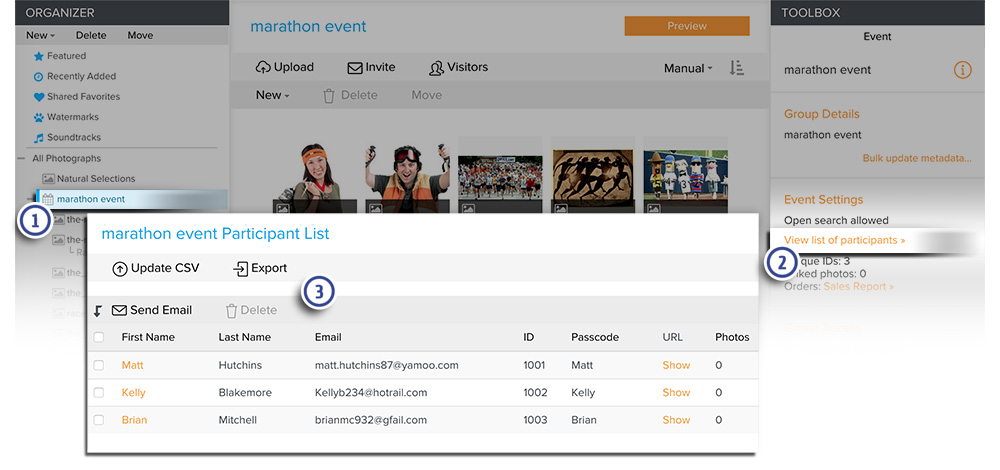Image resolution: width=1000 pixels, height=470 pixels.
Task: Toggle the sort order icon
Action: (737, 68)
